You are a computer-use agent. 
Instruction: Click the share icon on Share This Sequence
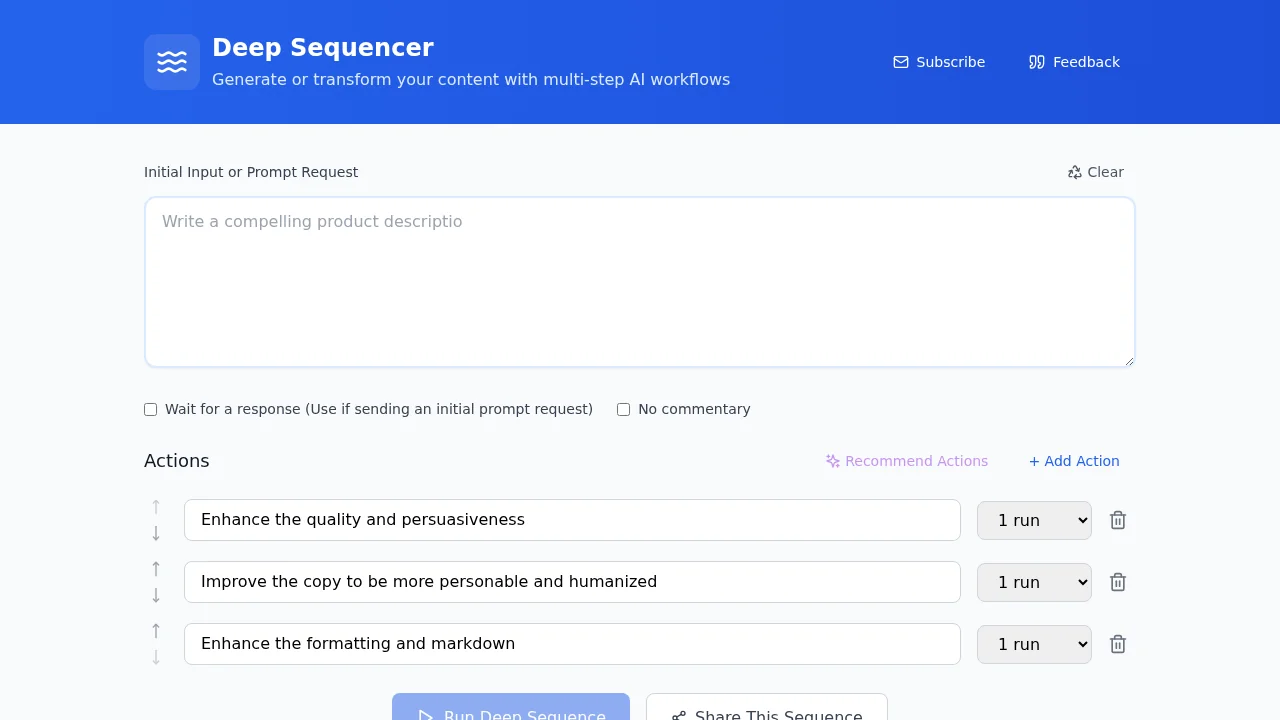[x=678, y=715]
